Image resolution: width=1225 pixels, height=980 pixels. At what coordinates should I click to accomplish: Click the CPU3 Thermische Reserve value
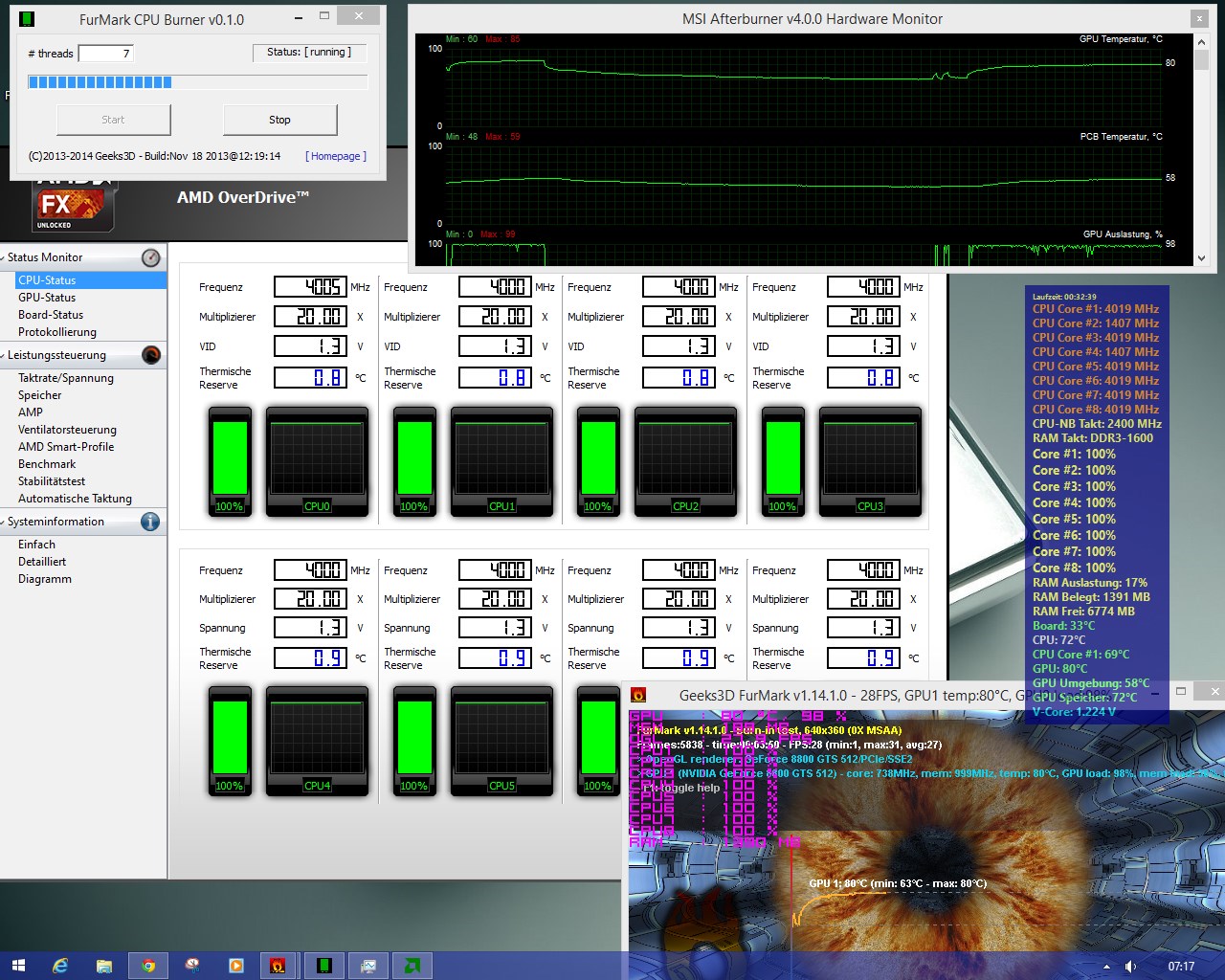[x=863, y=378]
